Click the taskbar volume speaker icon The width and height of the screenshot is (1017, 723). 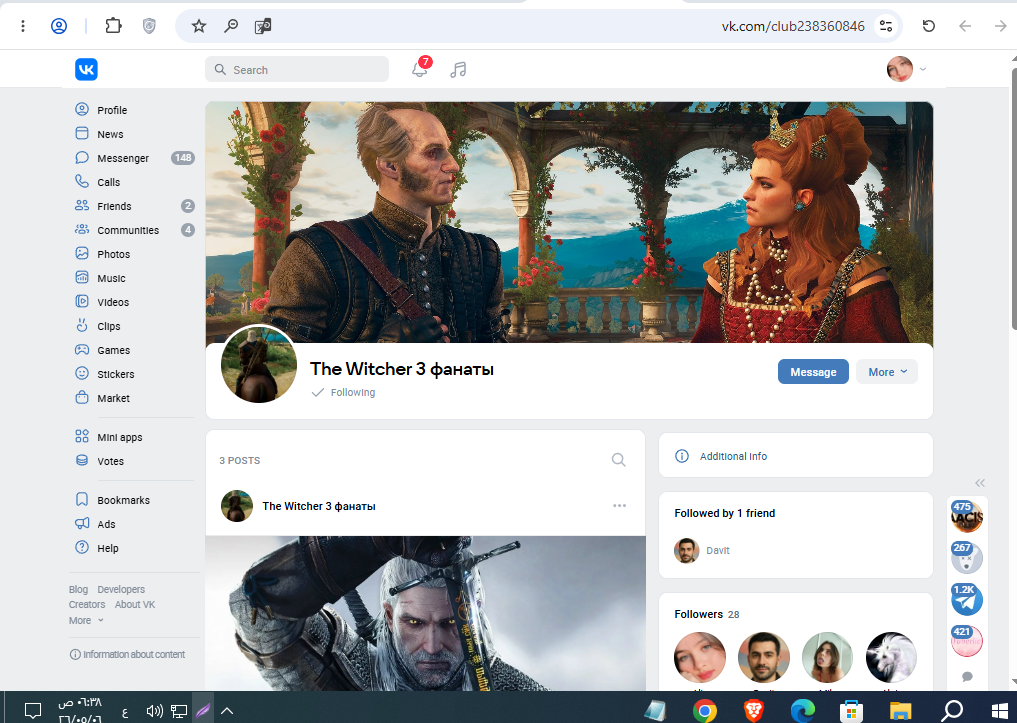[154, 711]
